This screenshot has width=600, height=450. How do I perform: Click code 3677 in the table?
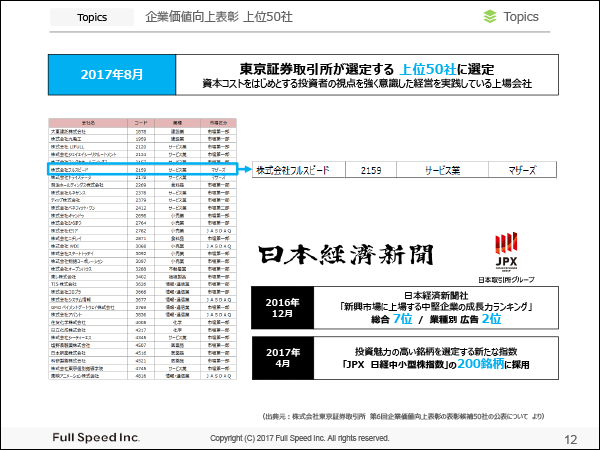(141, 300)
